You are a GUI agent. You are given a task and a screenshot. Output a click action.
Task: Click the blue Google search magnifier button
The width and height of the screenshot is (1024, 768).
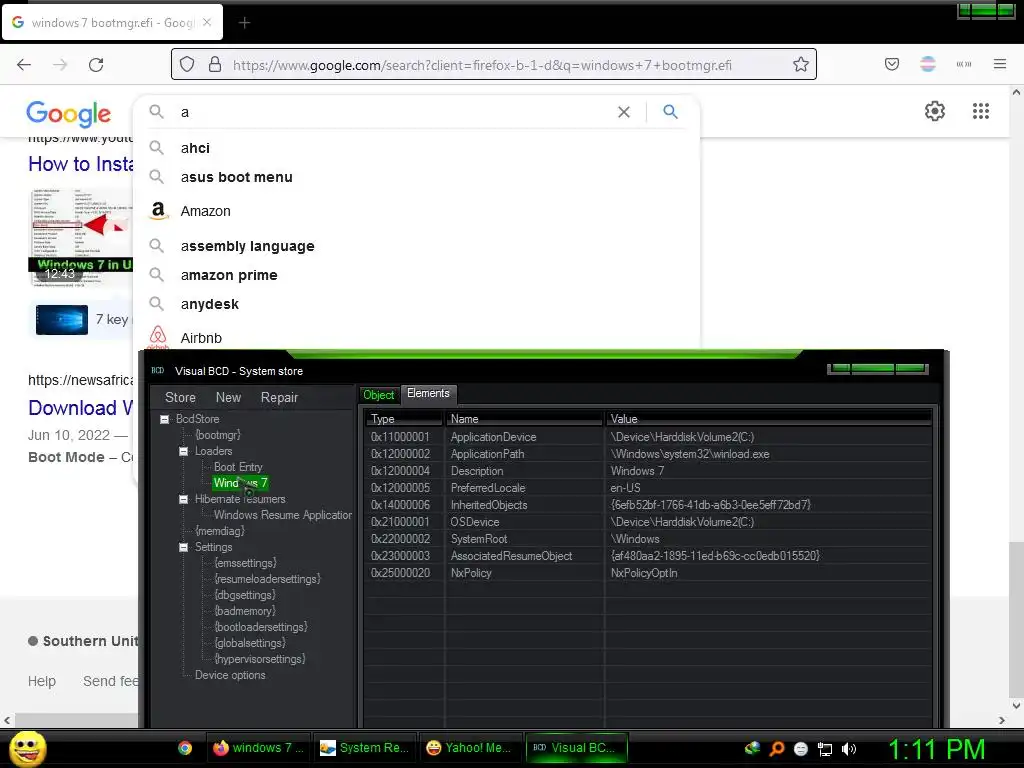670,112
